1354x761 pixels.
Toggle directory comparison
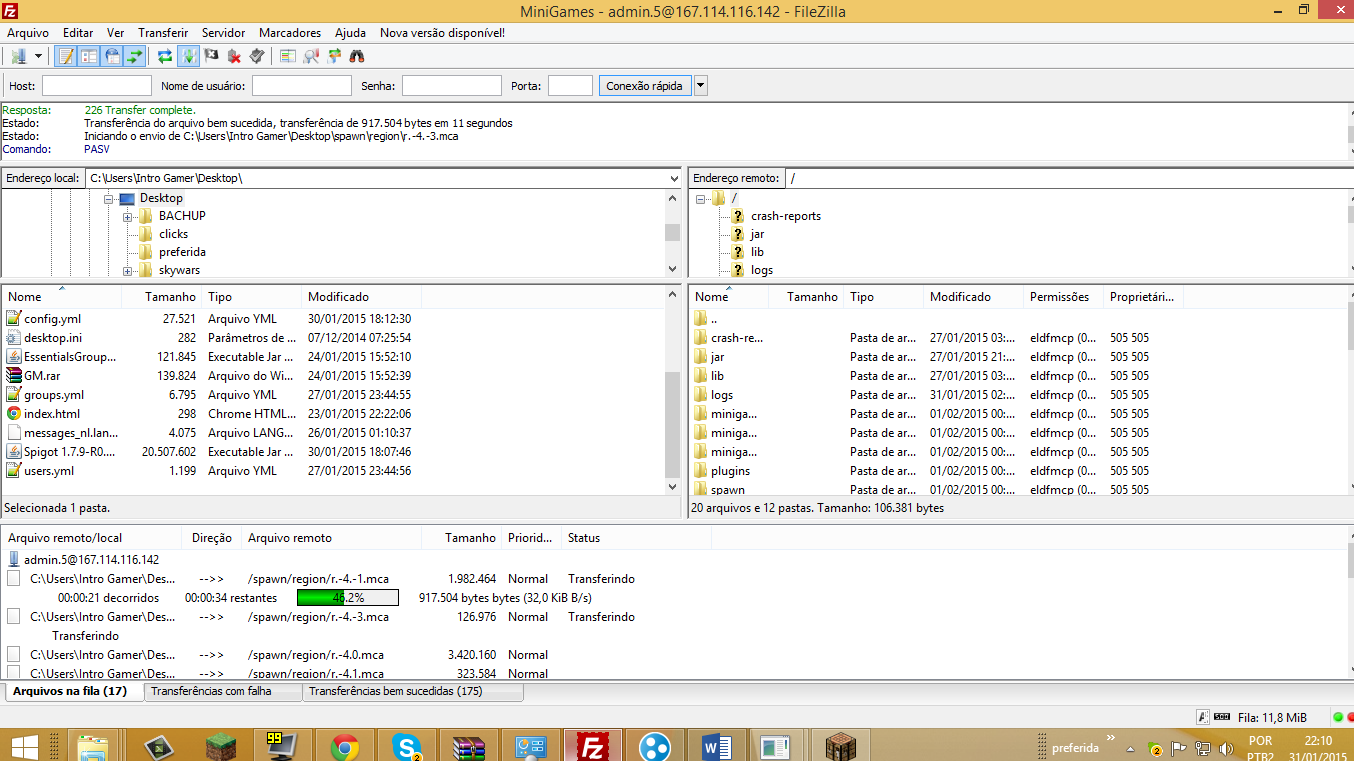pyautogui.click(x=311, y=56)
